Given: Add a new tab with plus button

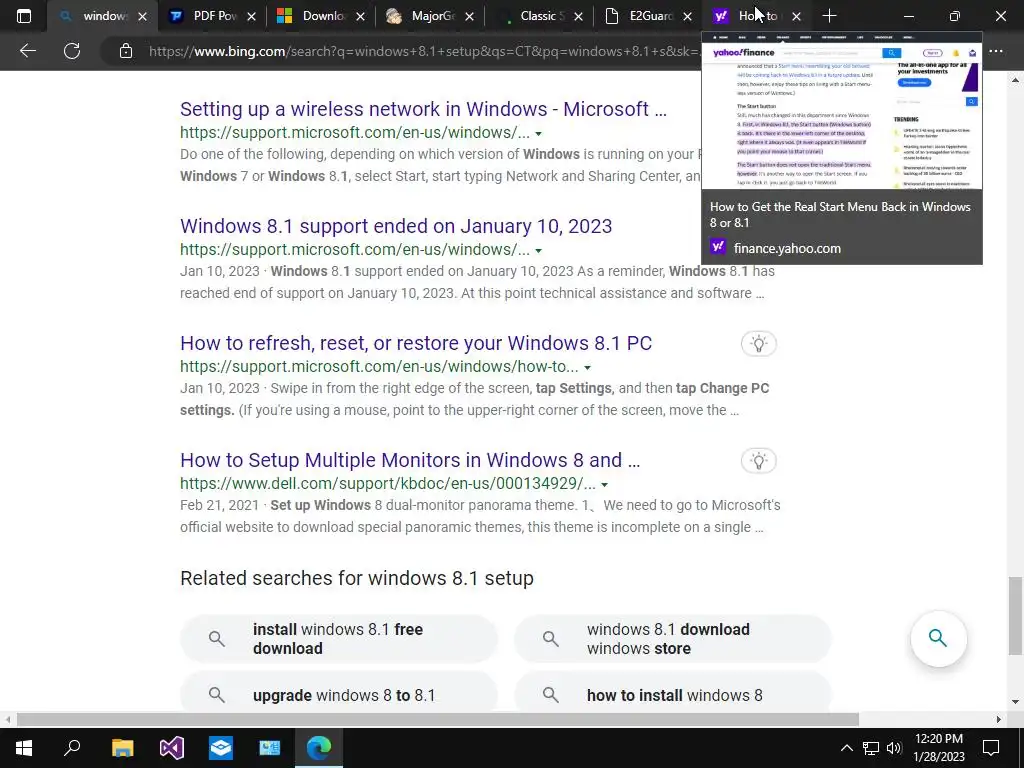Looking at the screenshot, I should (x=829, y=16).
